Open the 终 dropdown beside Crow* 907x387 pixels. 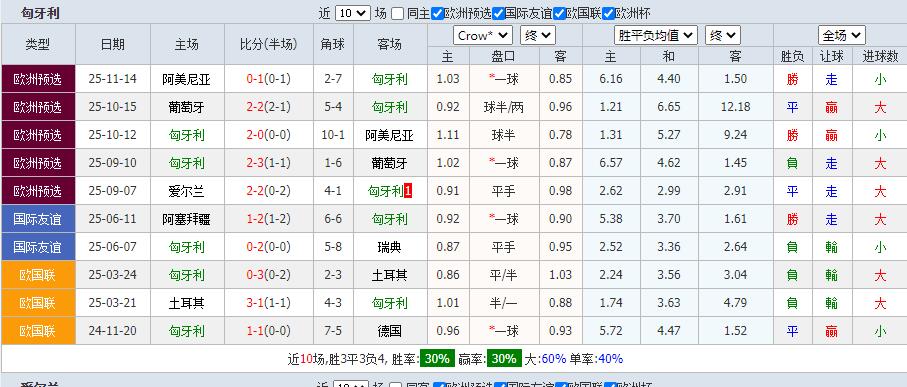coord(537,36)
